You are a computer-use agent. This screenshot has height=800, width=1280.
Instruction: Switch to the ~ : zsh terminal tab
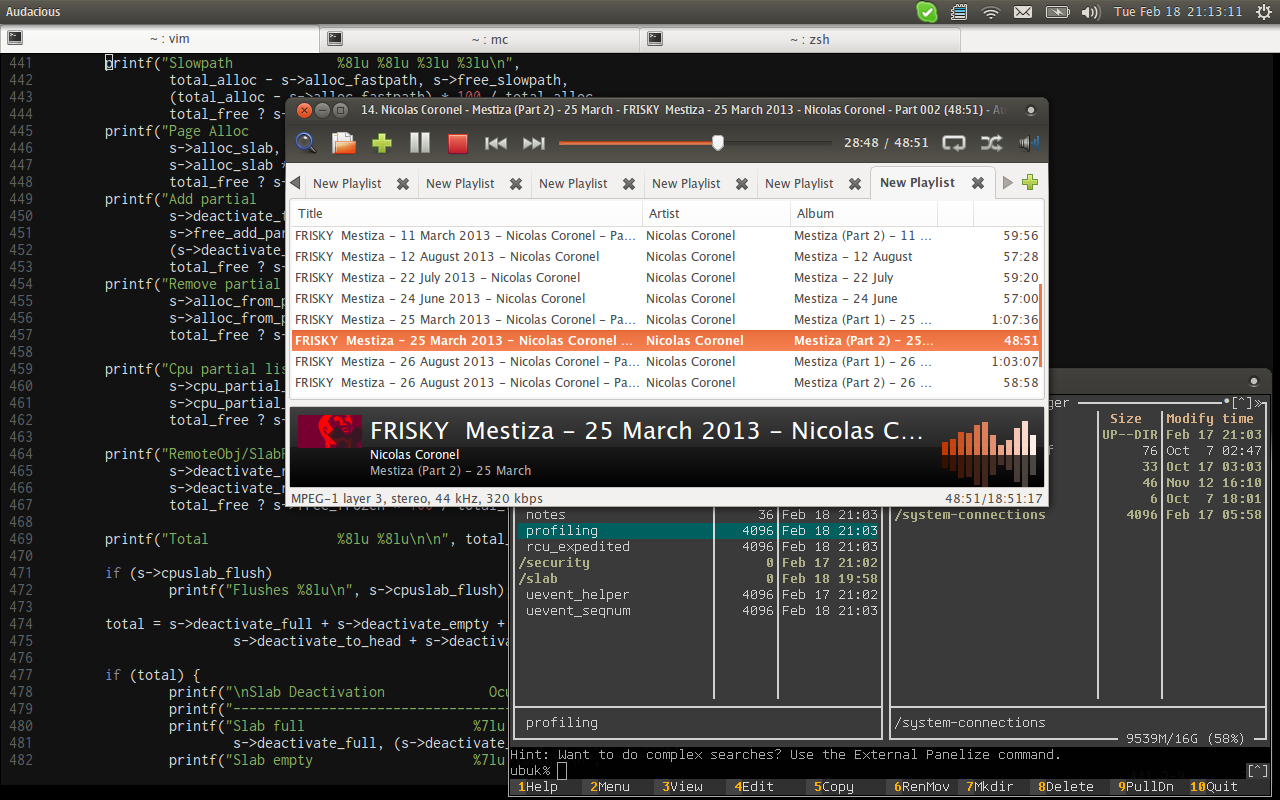pos(800,39)
